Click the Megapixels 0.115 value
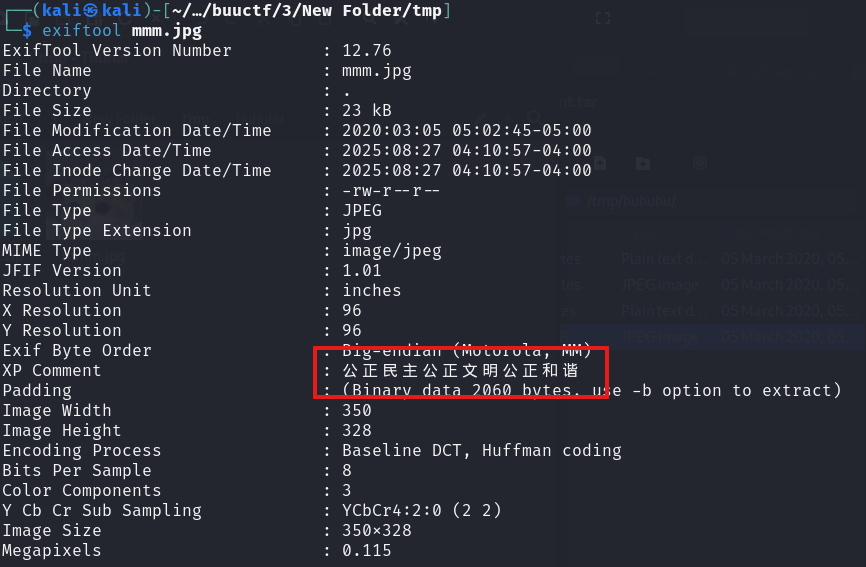Image resolution: width=866 pixels, height=567 pixels. pos(367,550)
